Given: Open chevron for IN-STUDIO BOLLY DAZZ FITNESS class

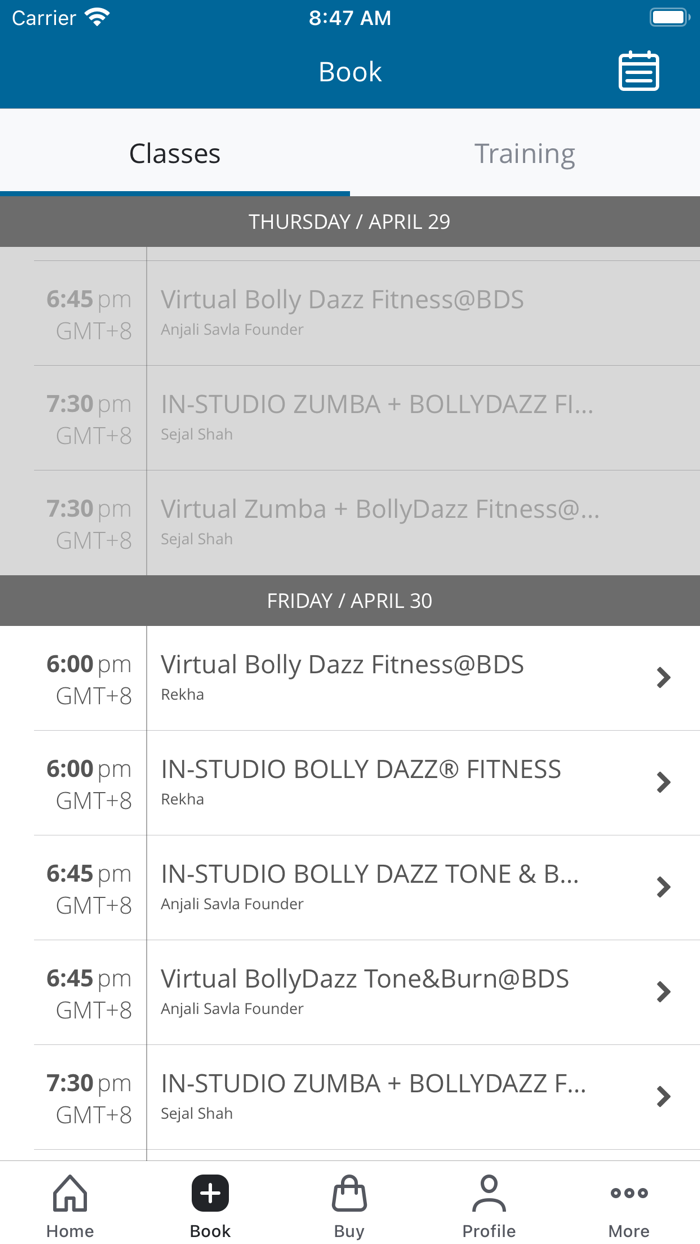Looking at the screenshot, I should point(663,782).
